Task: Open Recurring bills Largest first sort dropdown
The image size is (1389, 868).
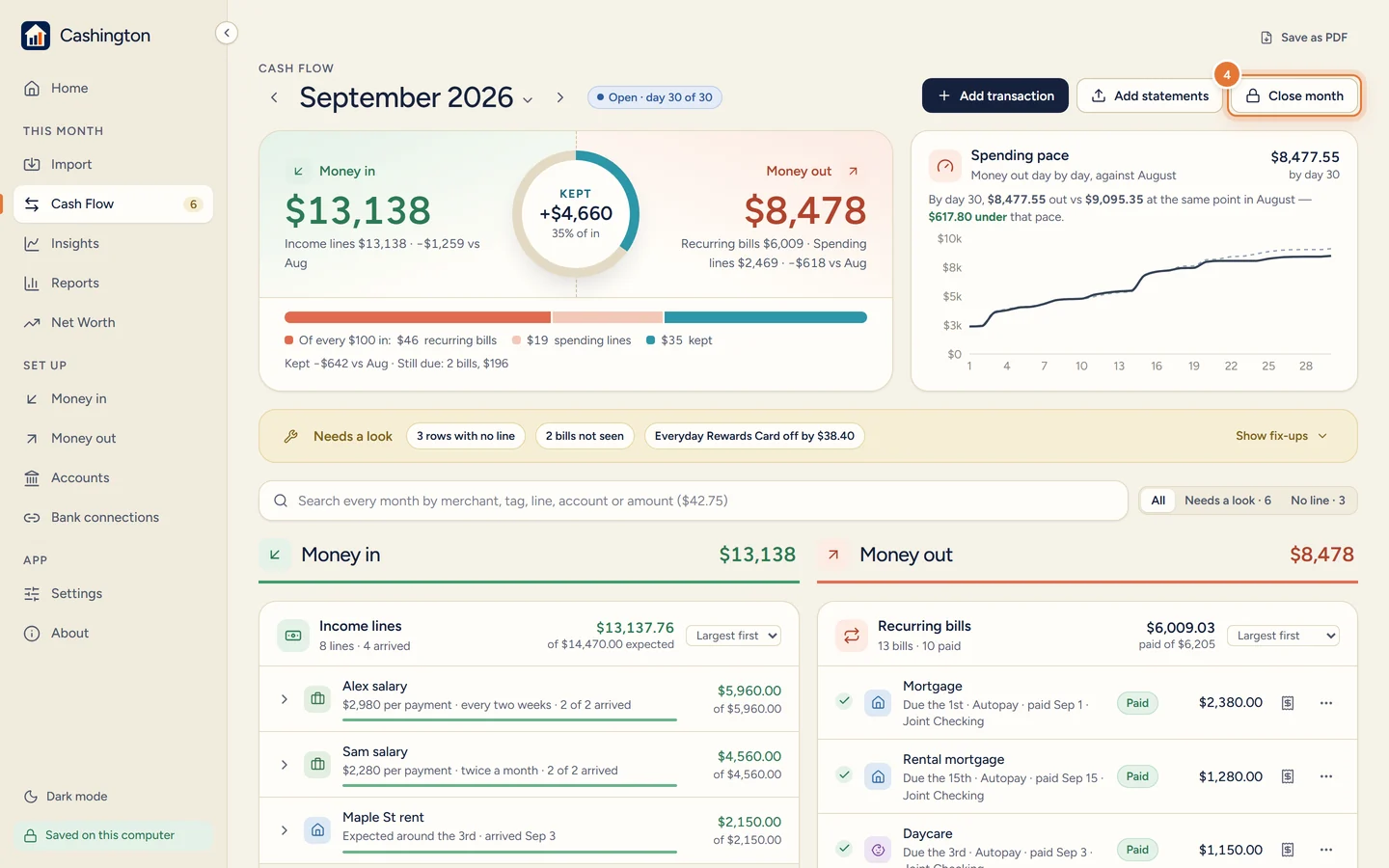Action: 1283,636
